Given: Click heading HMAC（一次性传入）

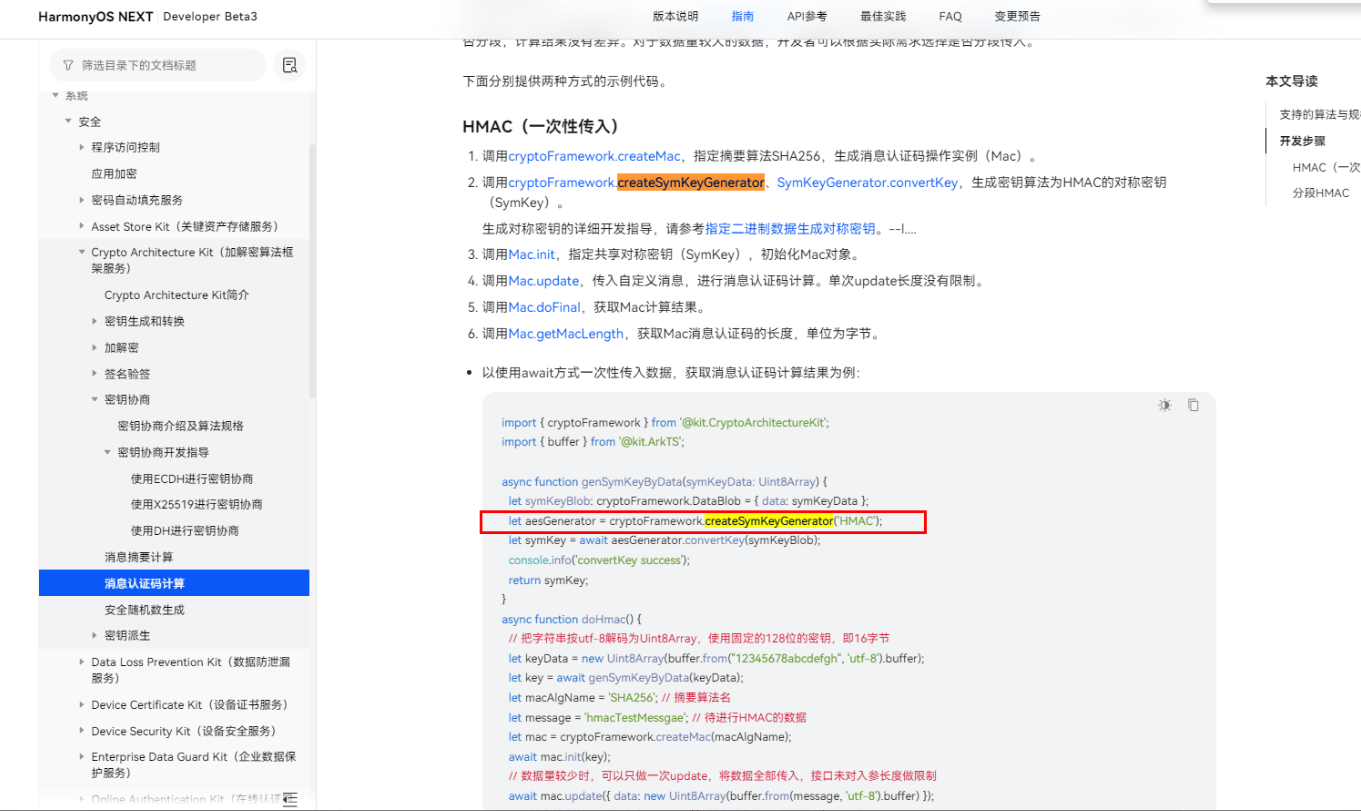Looking at the screenshot, I should pos(541,126).
